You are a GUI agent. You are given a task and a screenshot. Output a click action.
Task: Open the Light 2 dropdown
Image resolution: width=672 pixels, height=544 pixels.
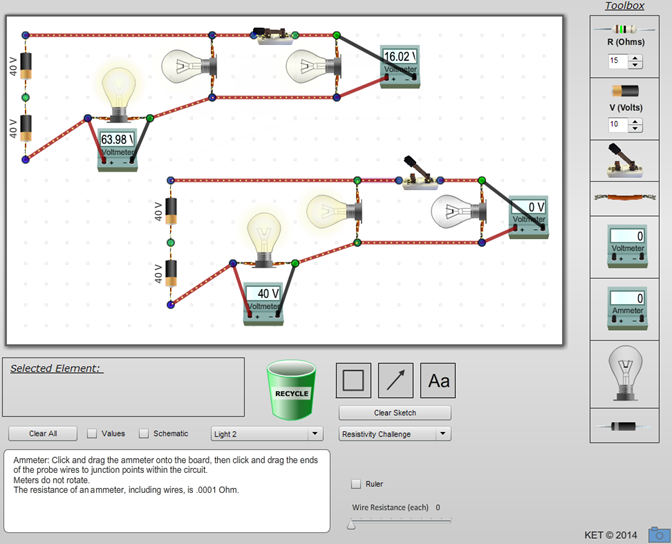click(x=267, y=434)
